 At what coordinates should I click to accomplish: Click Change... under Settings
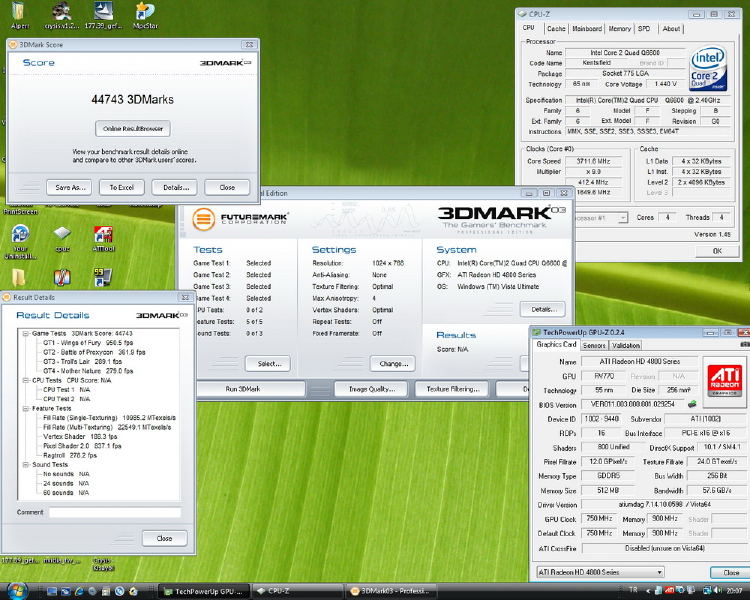coord(393,364)
